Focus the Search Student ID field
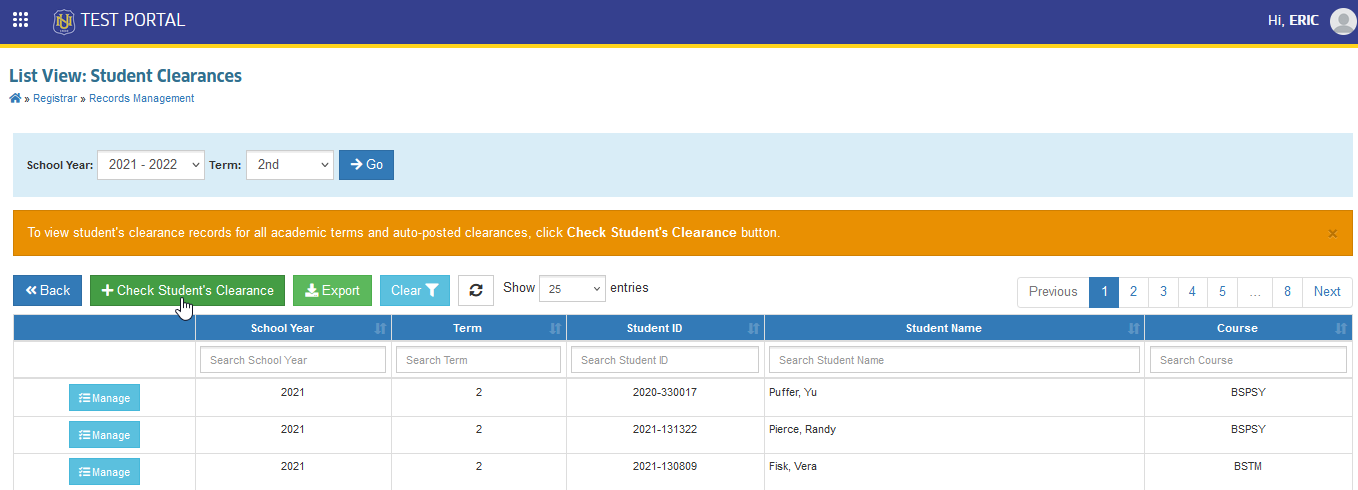1358x490 pixels. (665, 360)
